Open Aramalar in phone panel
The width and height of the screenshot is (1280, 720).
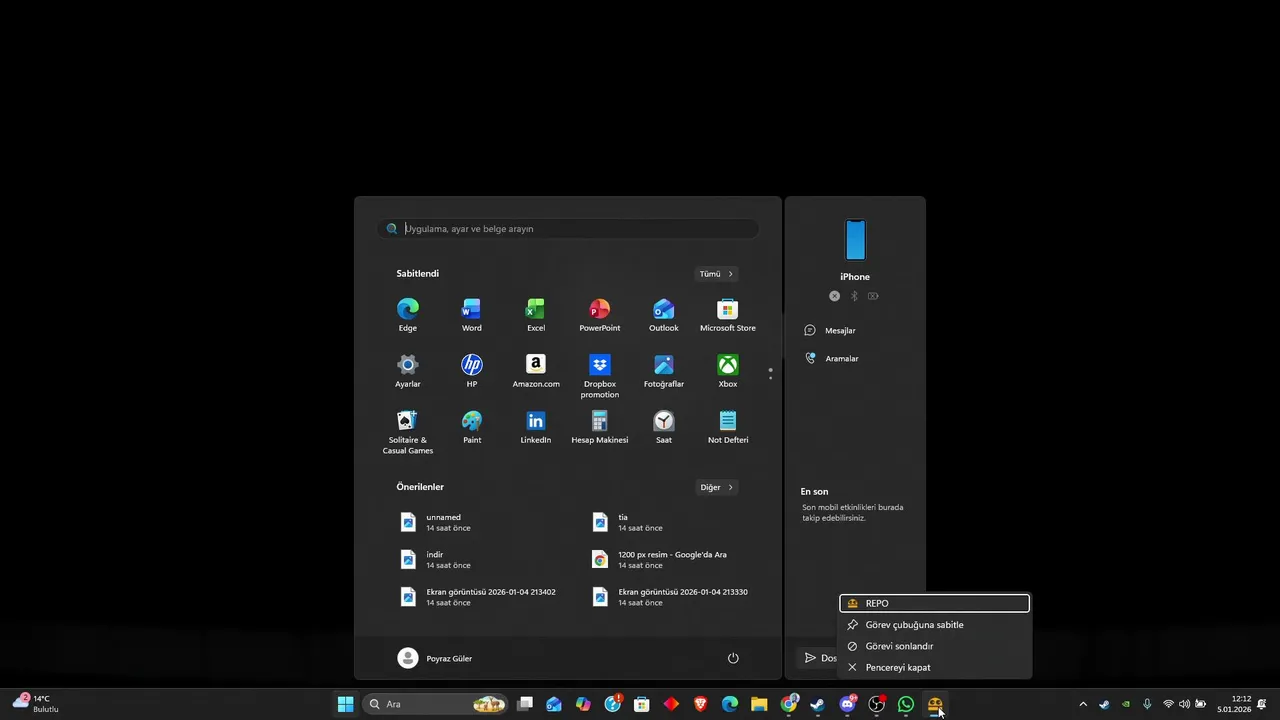[x=831, y=358]
